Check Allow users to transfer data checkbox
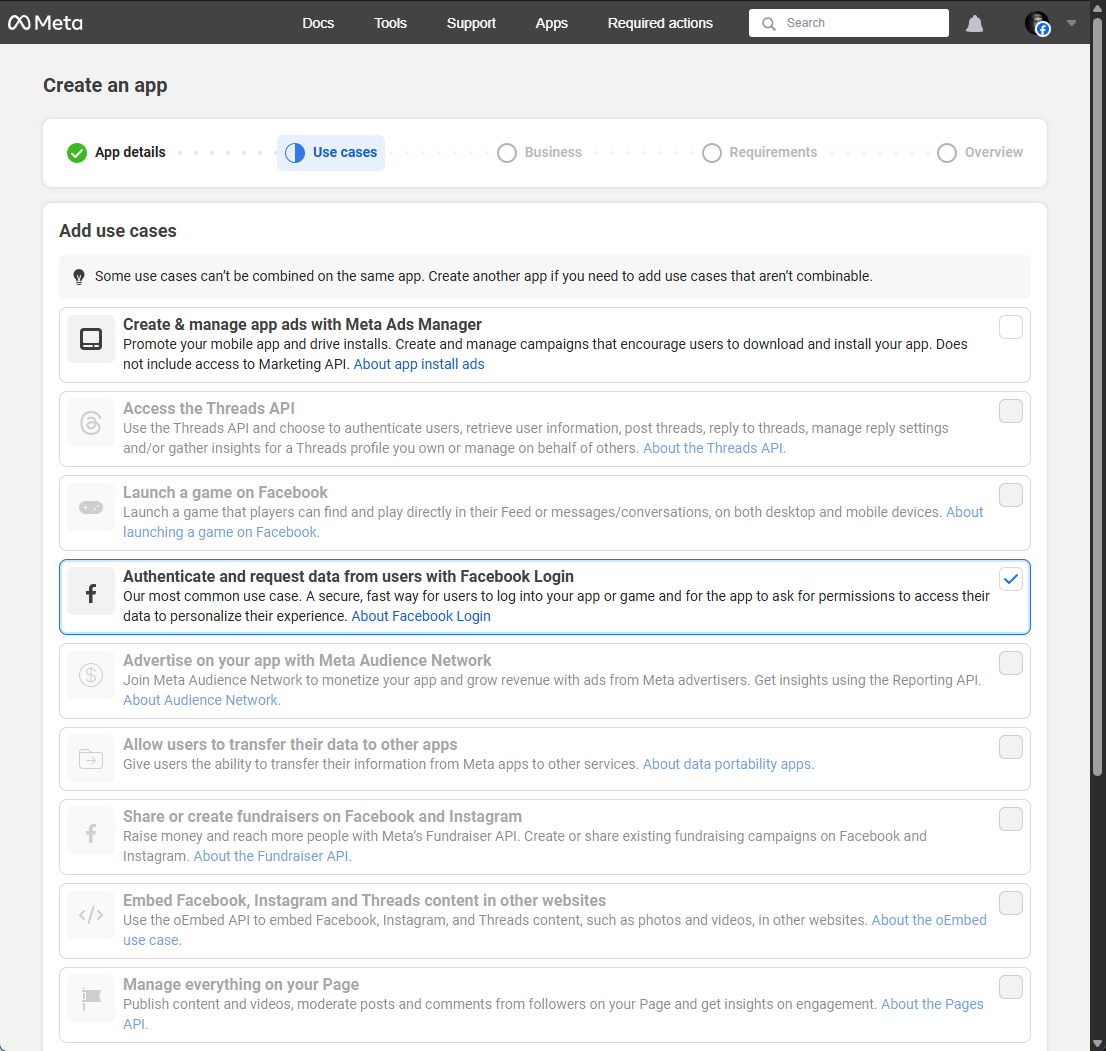The height and width of the screenshot is (1051, 1106). point(1010,747)
